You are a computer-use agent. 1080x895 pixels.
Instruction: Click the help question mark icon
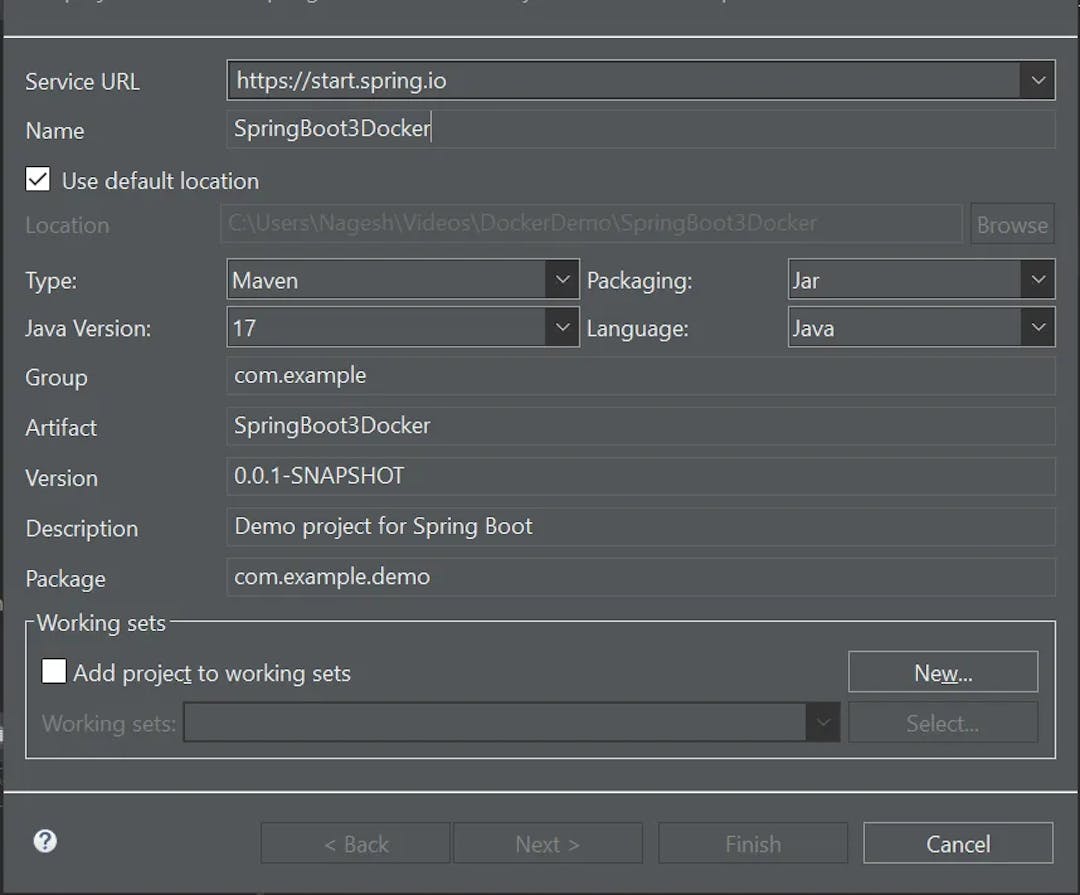(45, 841)
